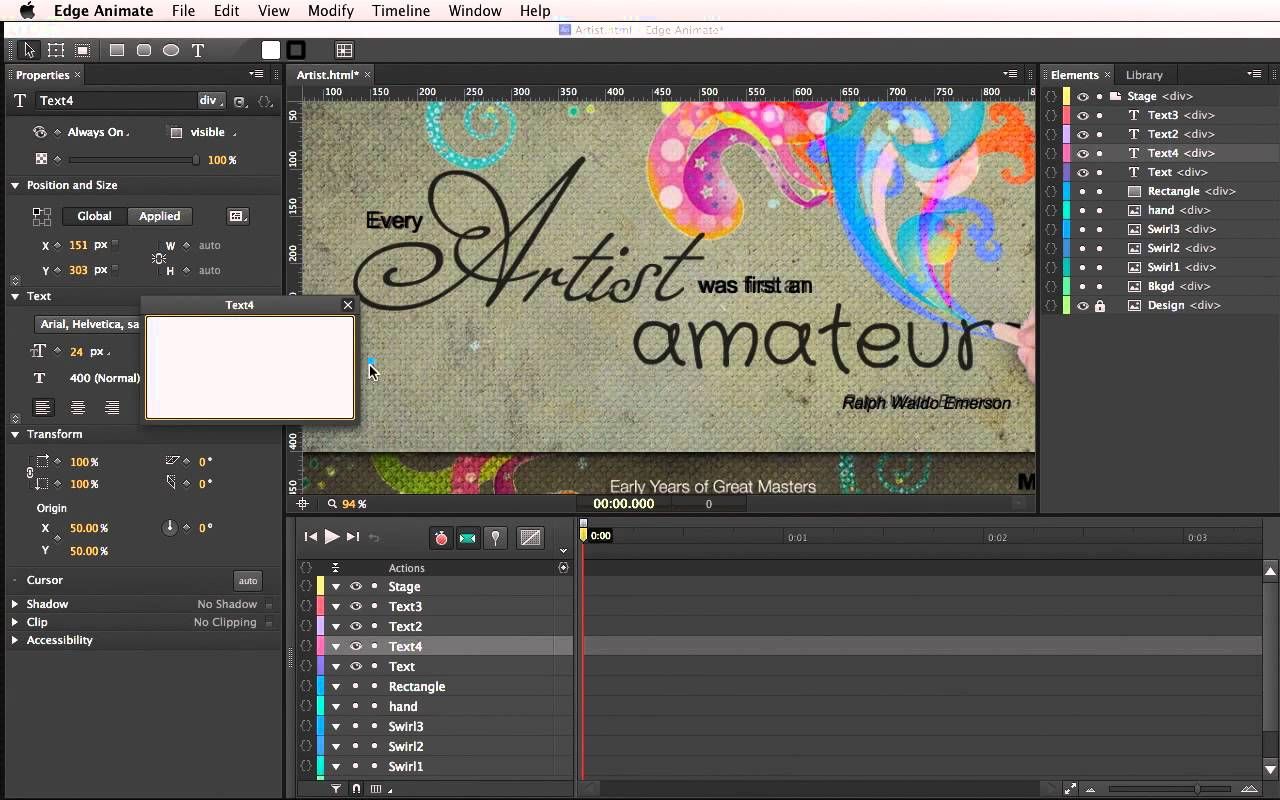
Task: Click the black border color swatch
Action: [x=296, y=50]
